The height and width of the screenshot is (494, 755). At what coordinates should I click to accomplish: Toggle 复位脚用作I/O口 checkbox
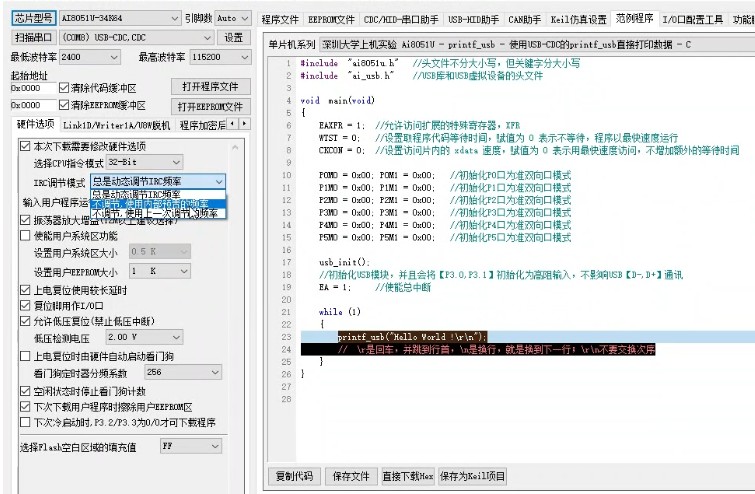(x=25, y=305)
